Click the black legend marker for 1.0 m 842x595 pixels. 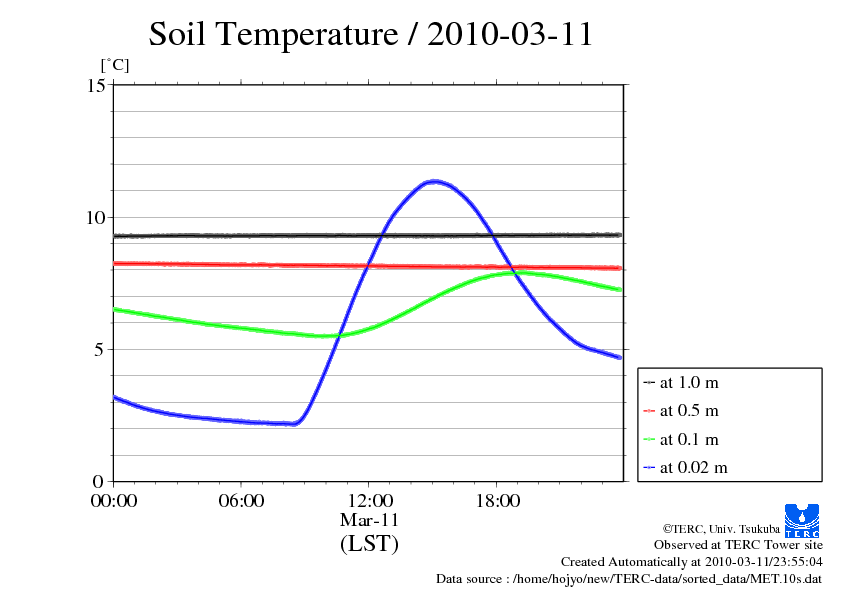[x=649, y=383]
